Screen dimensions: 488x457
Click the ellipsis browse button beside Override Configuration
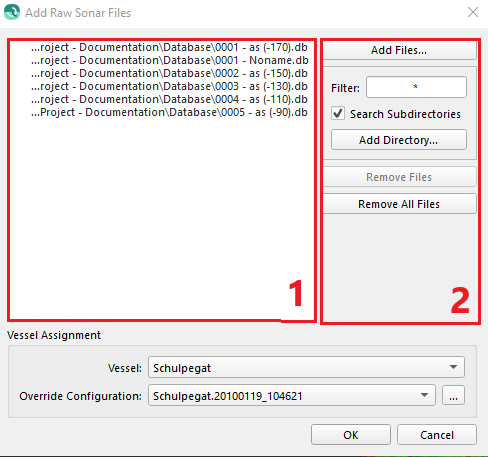tap(453, 395)
